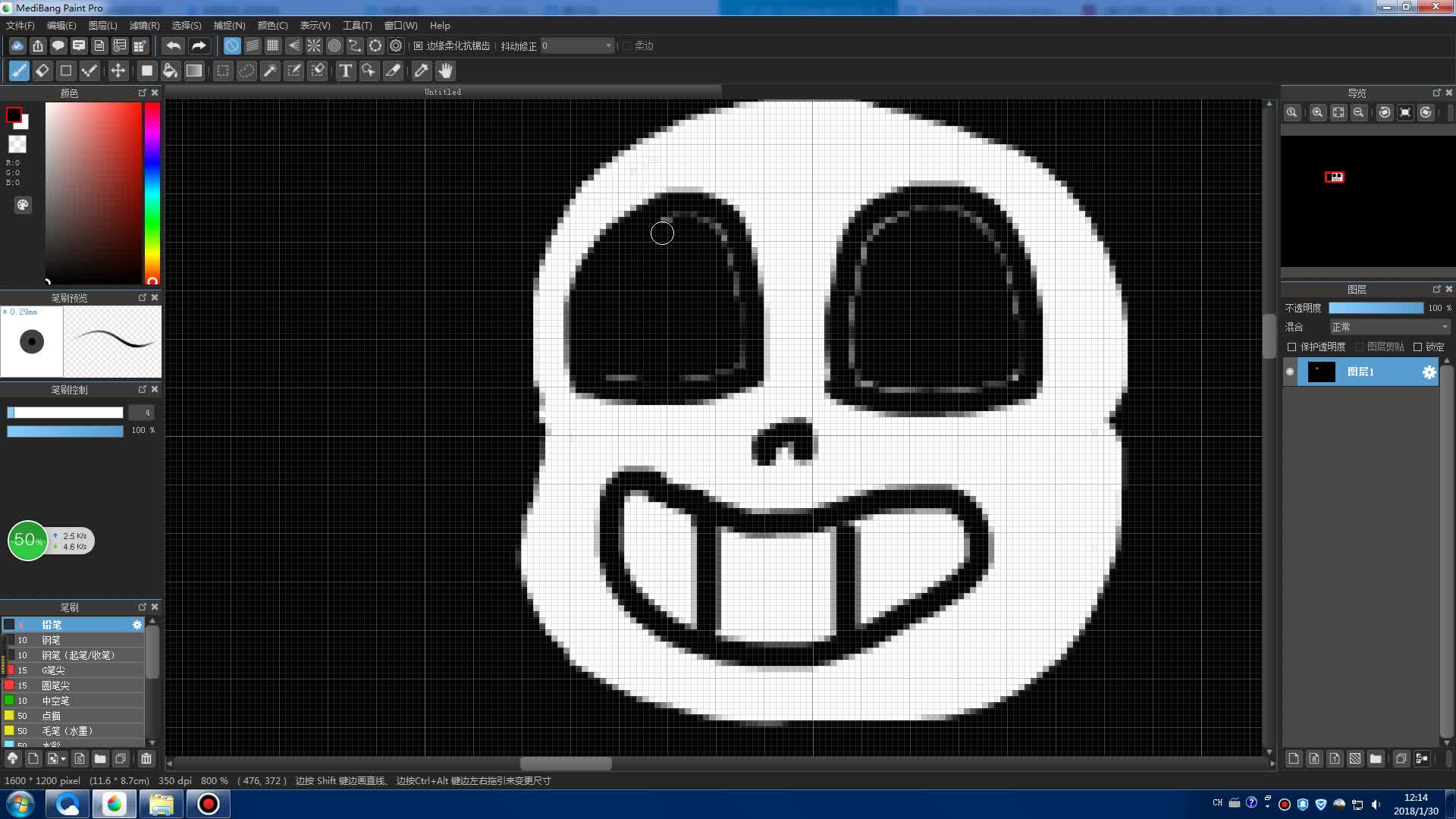Zoom in within Navigator panel
The width and height of the screenshot is (1456, 819).
pos(1318,112)
